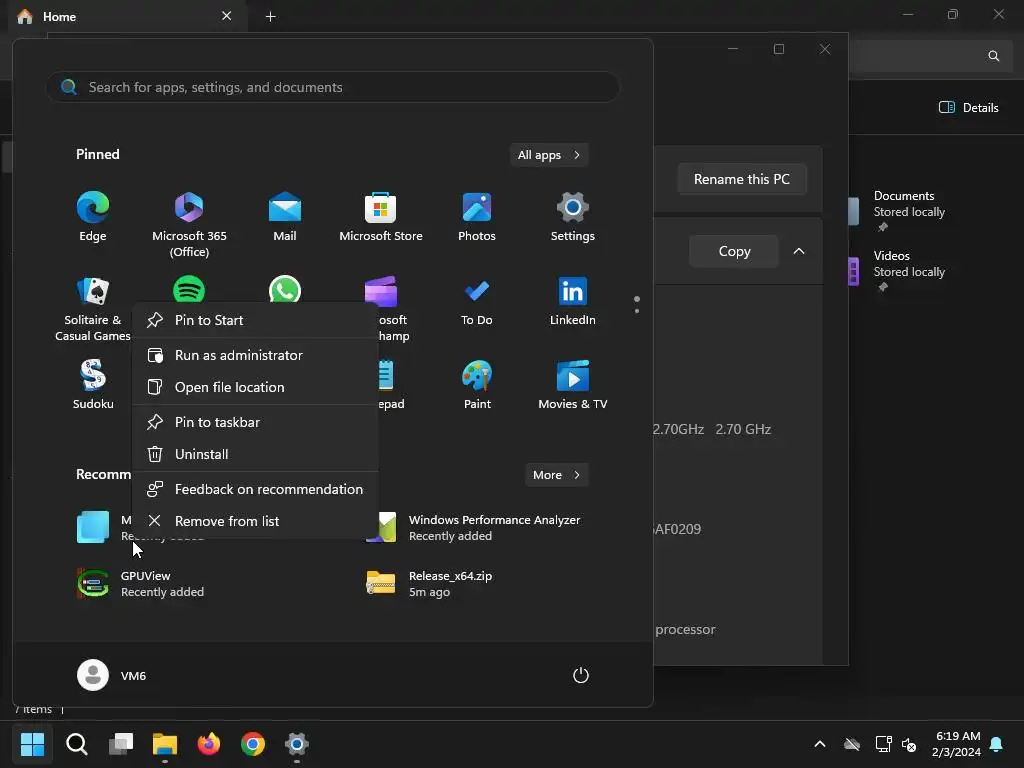This screenshot has height=768, width=1024.
Task: Toggle the Details pane in File Explorer
Action: [x=968, y=108]
